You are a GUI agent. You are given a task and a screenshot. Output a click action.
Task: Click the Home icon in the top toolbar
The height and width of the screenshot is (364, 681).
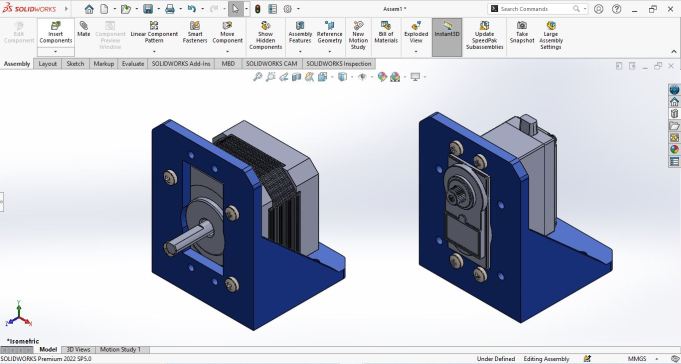click(89, 9)
